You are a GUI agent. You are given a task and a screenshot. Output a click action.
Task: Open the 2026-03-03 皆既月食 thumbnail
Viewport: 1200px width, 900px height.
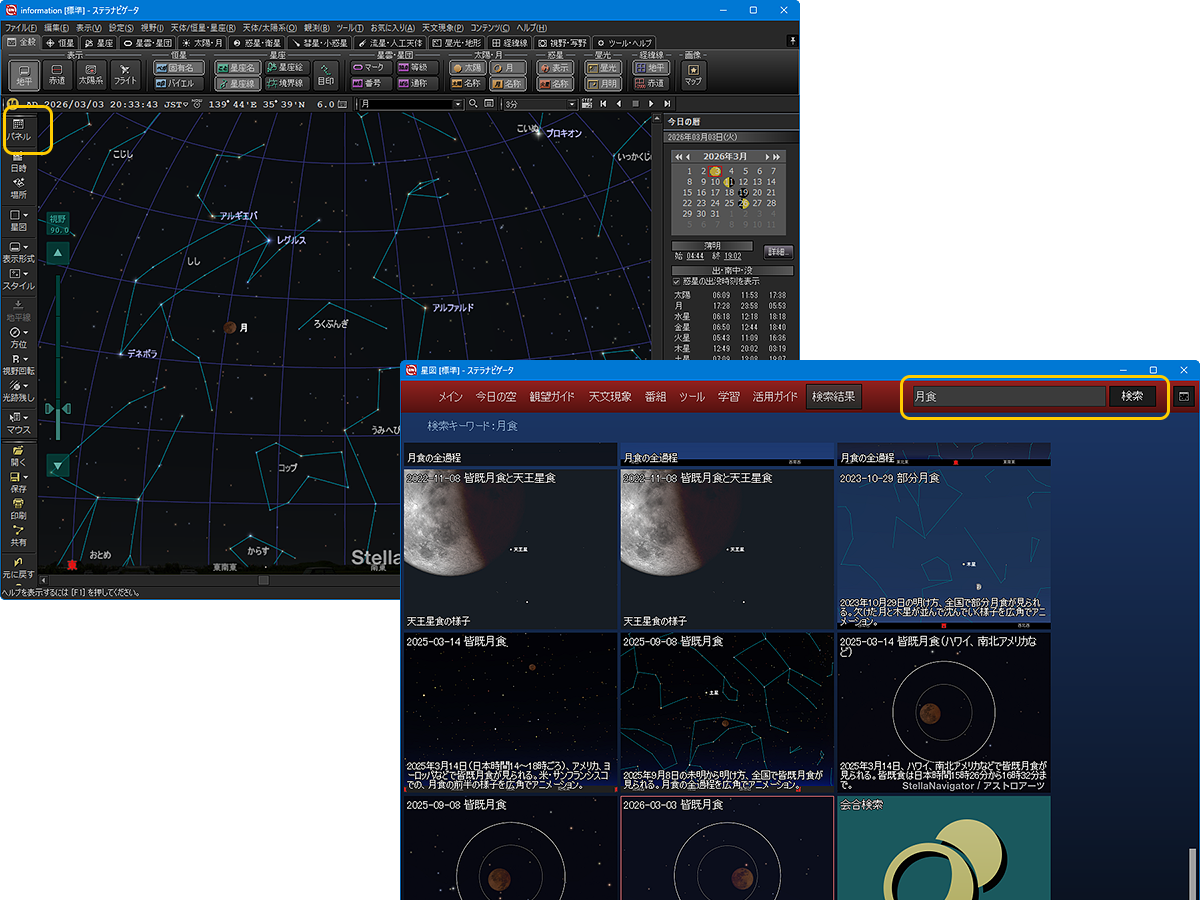point(726,848)
